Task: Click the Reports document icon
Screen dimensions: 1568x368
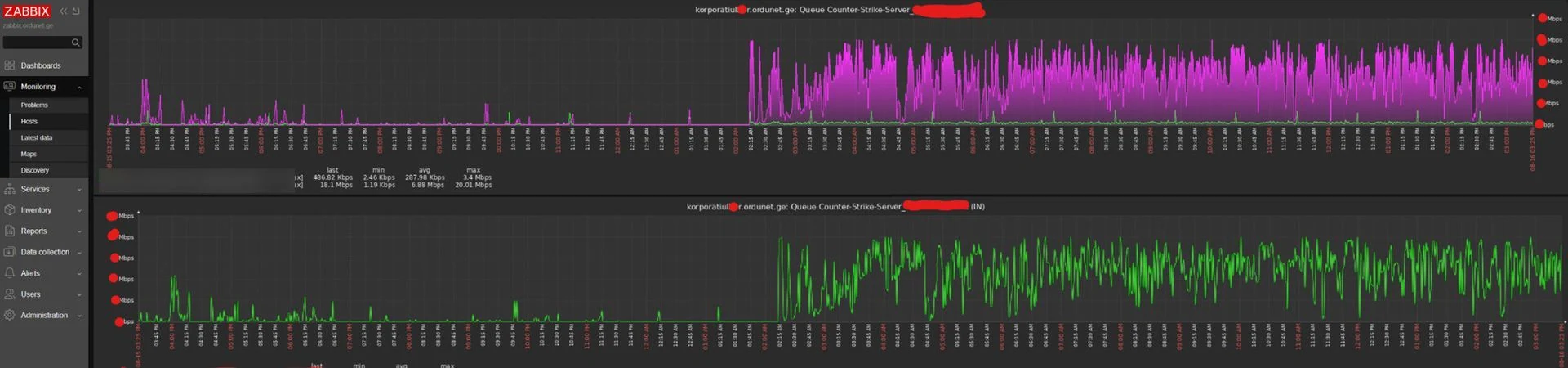Action: click(10, 231)
